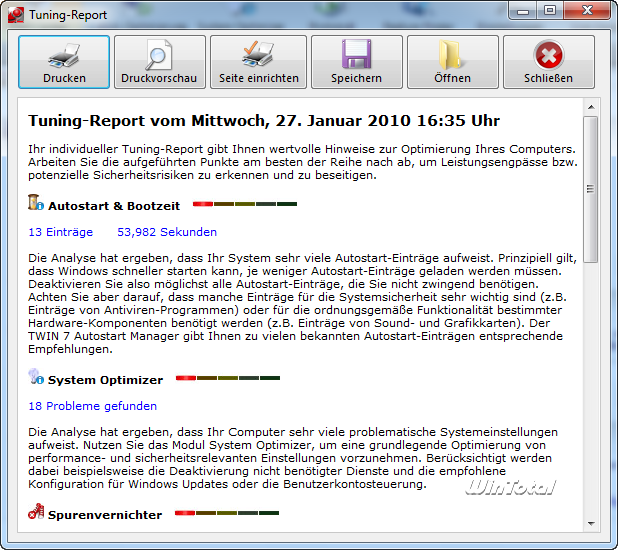The image size is (618, 550).
Task: Click the vertical scrollbar thumb
Action: [590, 189]
